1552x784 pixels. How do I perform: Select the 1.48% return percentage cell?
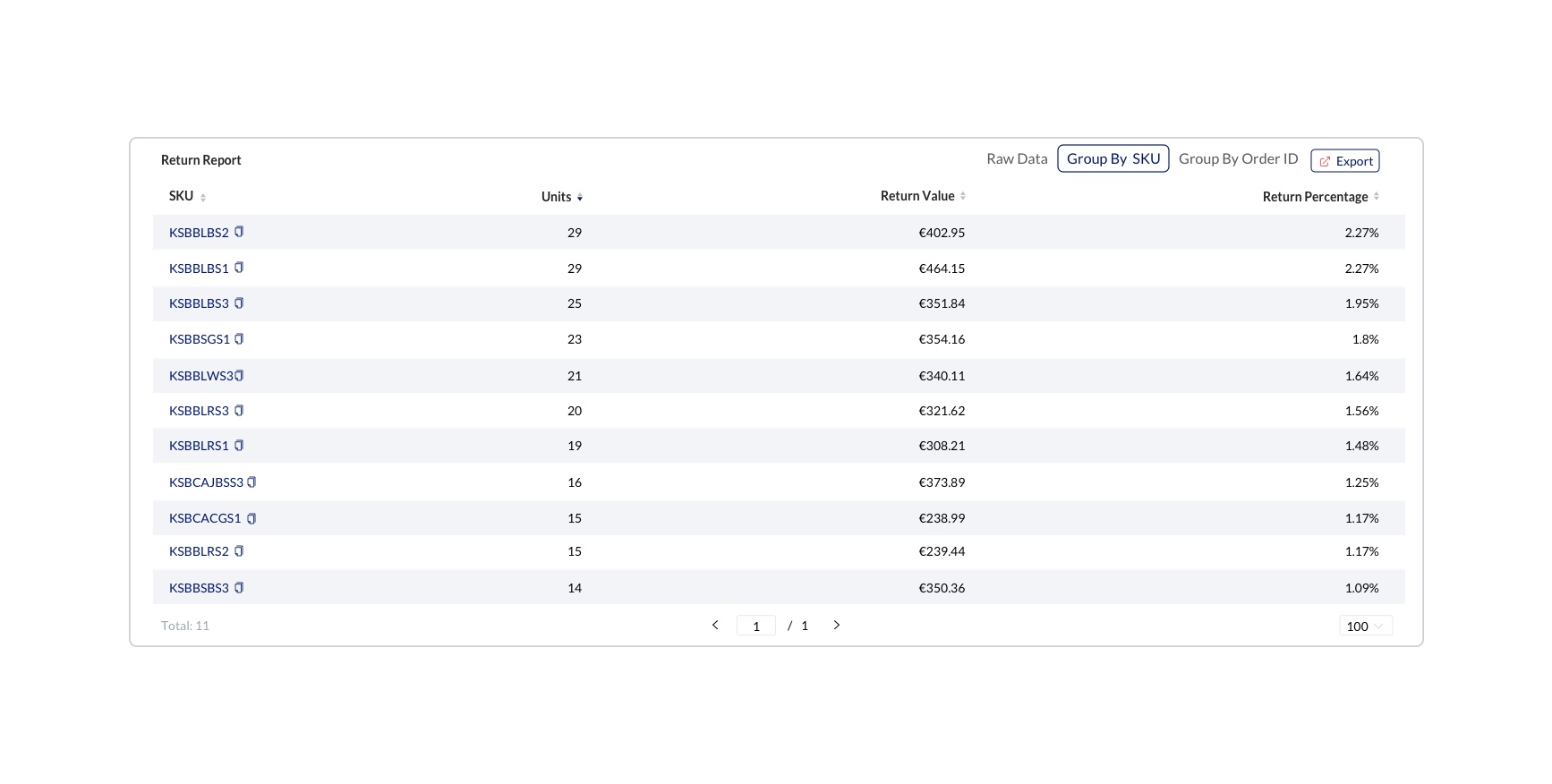pos(1361,446)
